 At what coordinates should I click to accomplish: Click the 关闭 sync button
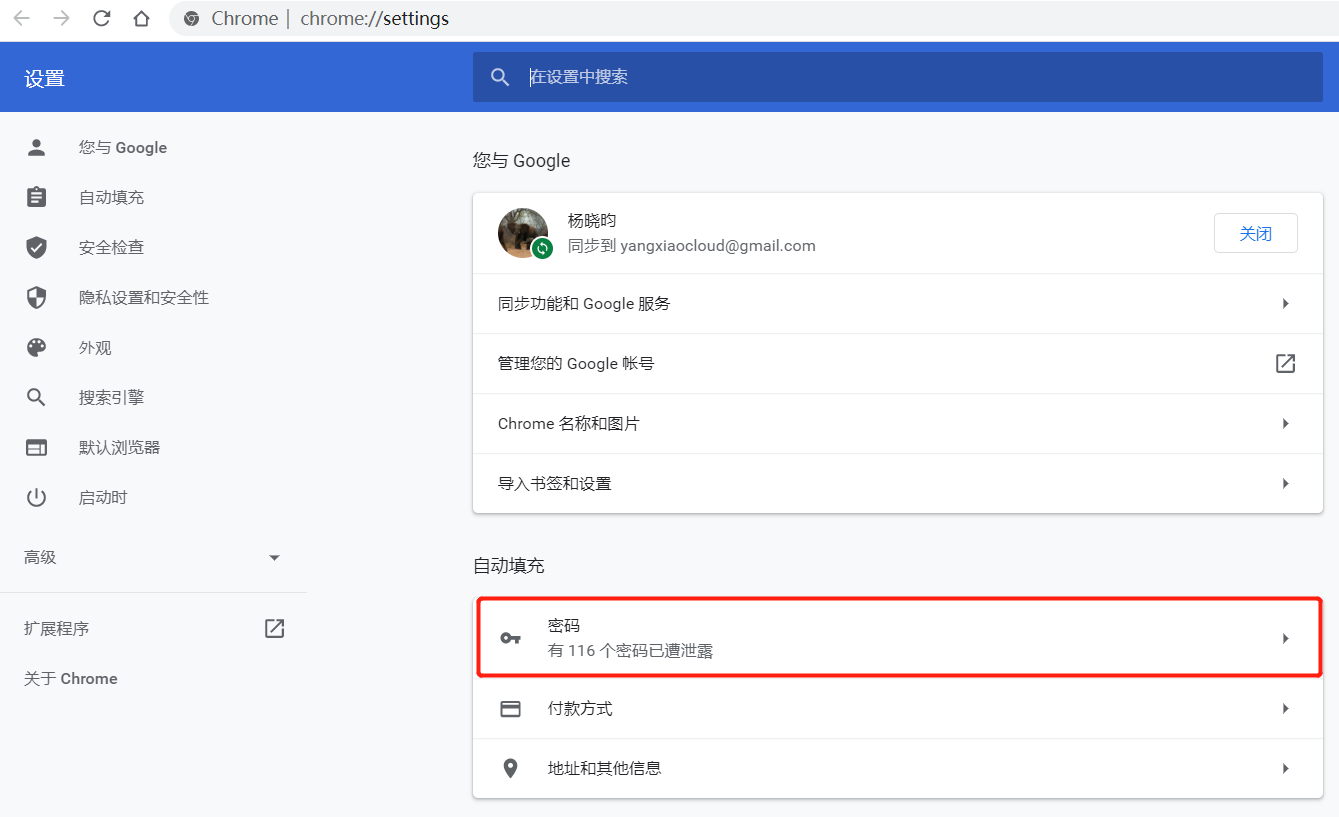click(x=1256, y=233)
